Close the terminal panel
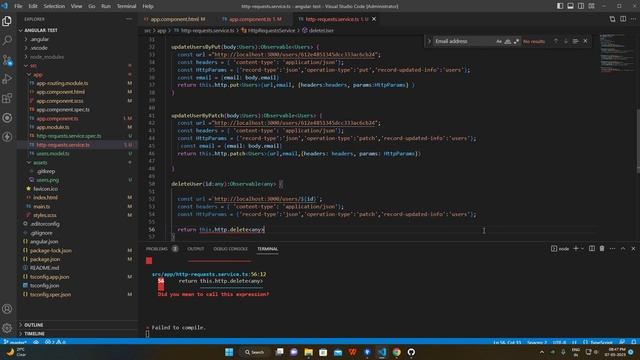This screenshot has height=360, width=640. click(x=633, y=249)
